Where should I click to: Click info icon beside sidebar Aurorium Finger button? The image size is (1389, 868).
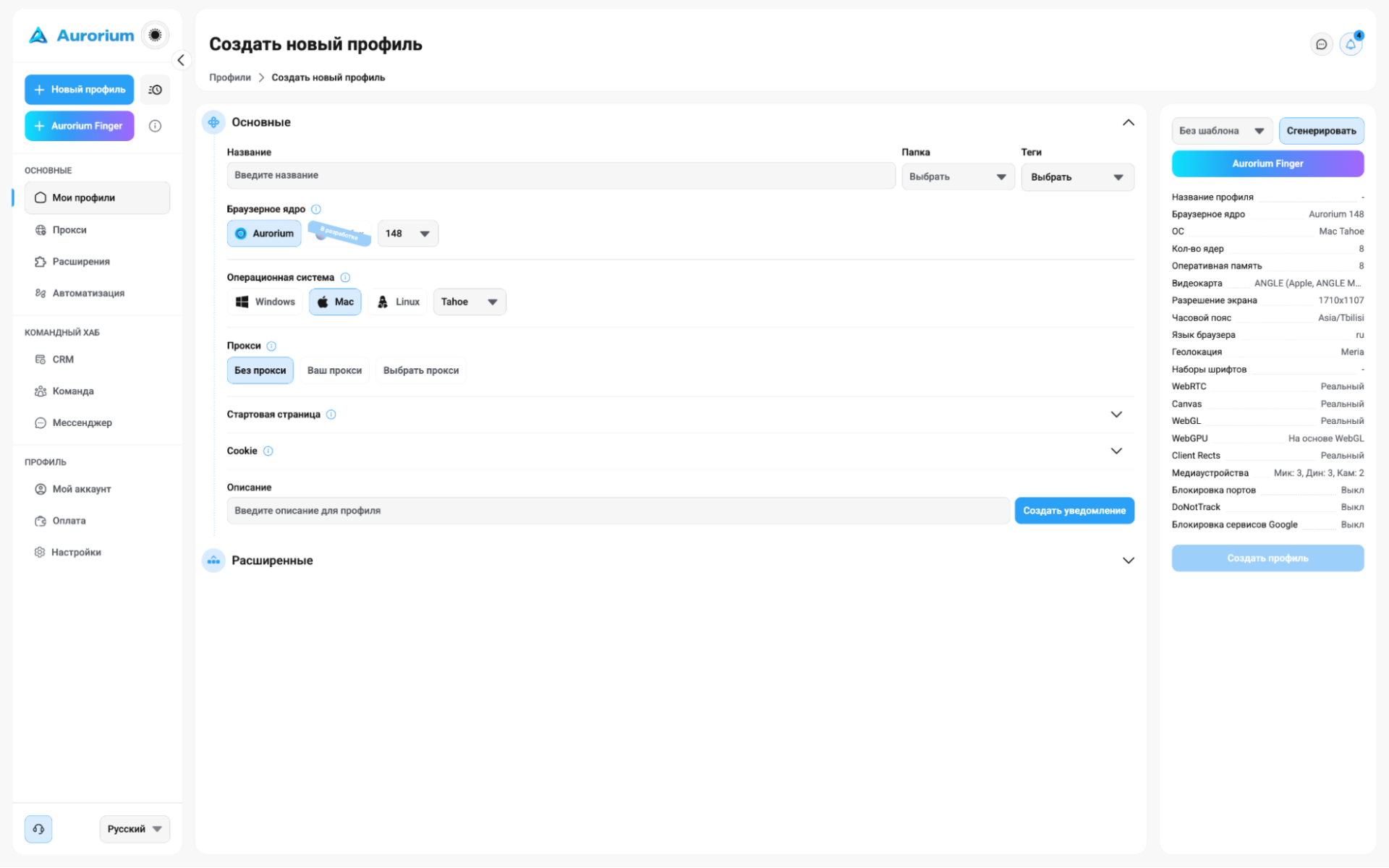[155, 126]
